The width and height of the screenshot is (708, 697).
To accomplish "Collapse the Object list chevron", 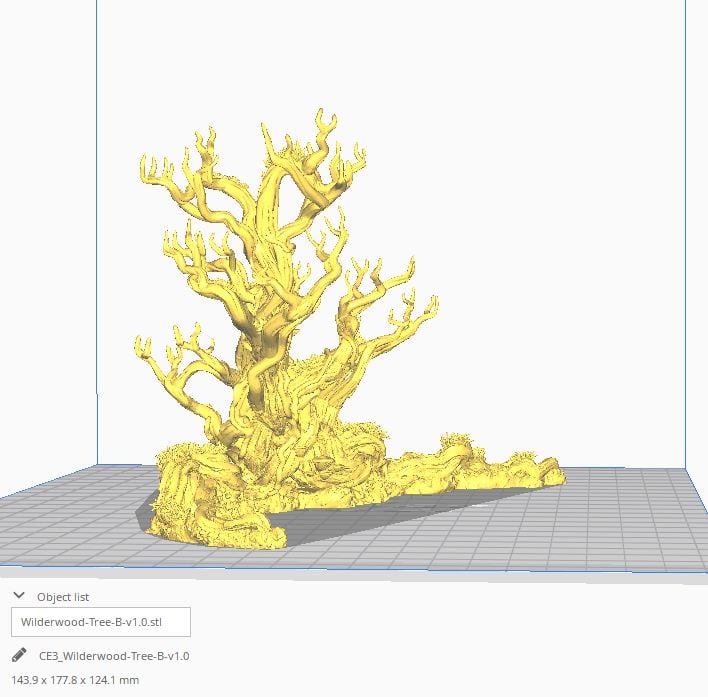I will (x=19, y=595).
